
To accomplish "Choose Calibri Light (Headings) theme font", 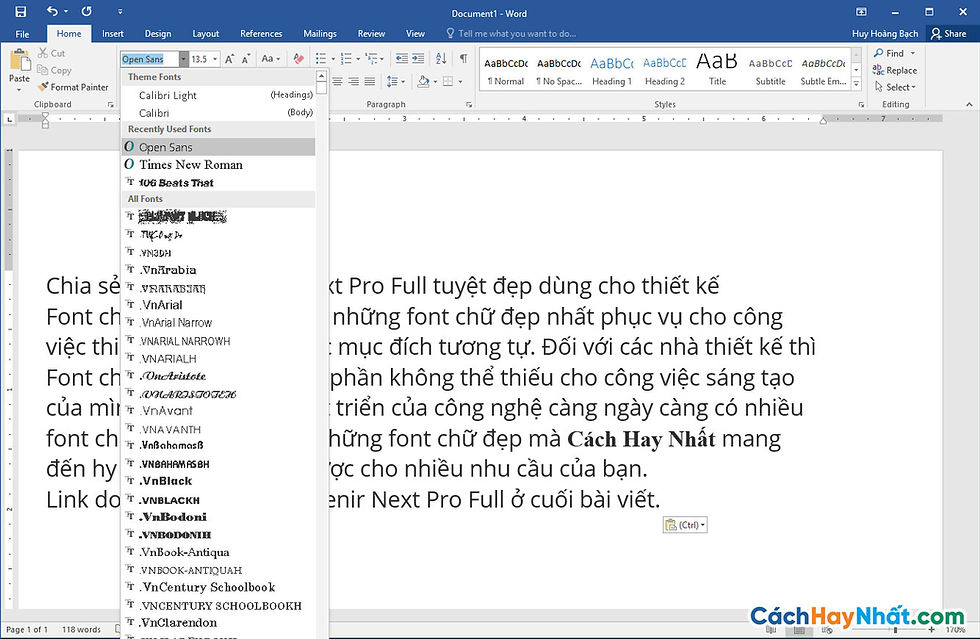I will [218, 95].
